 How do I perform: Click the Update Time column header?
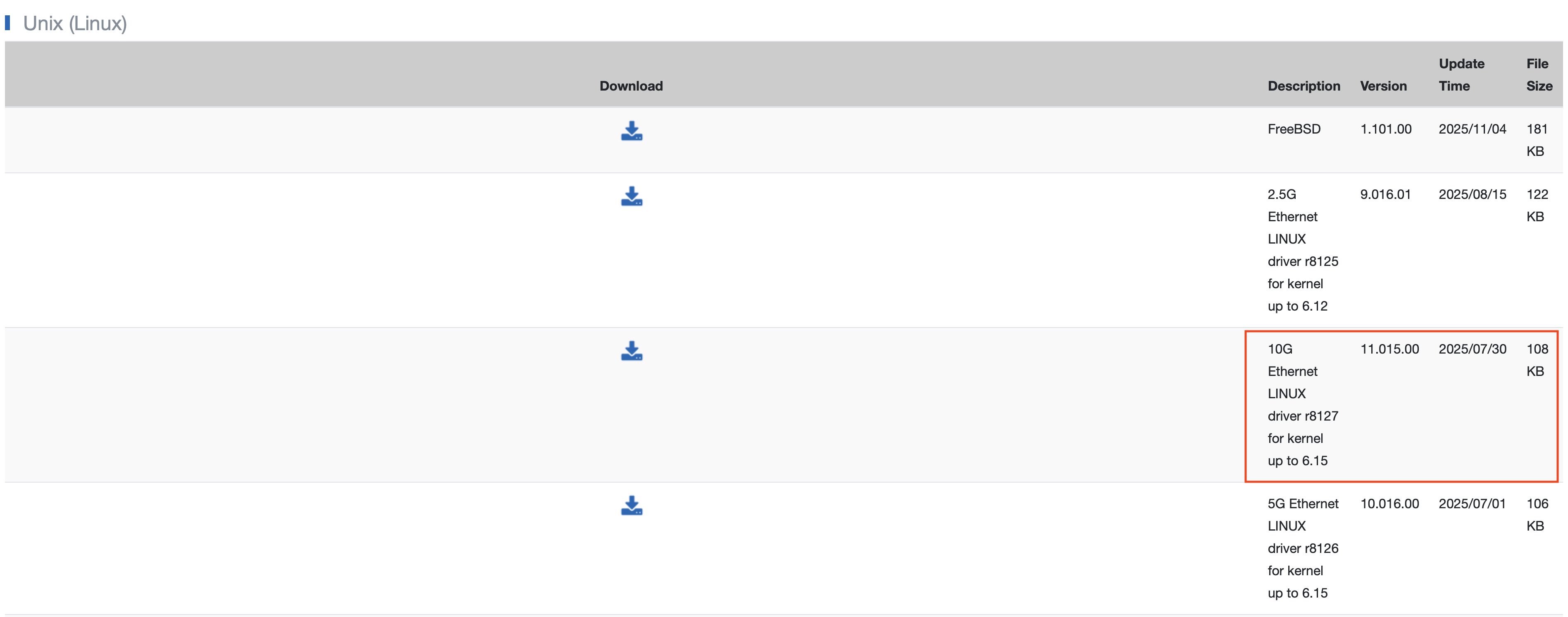point(1461,75)
